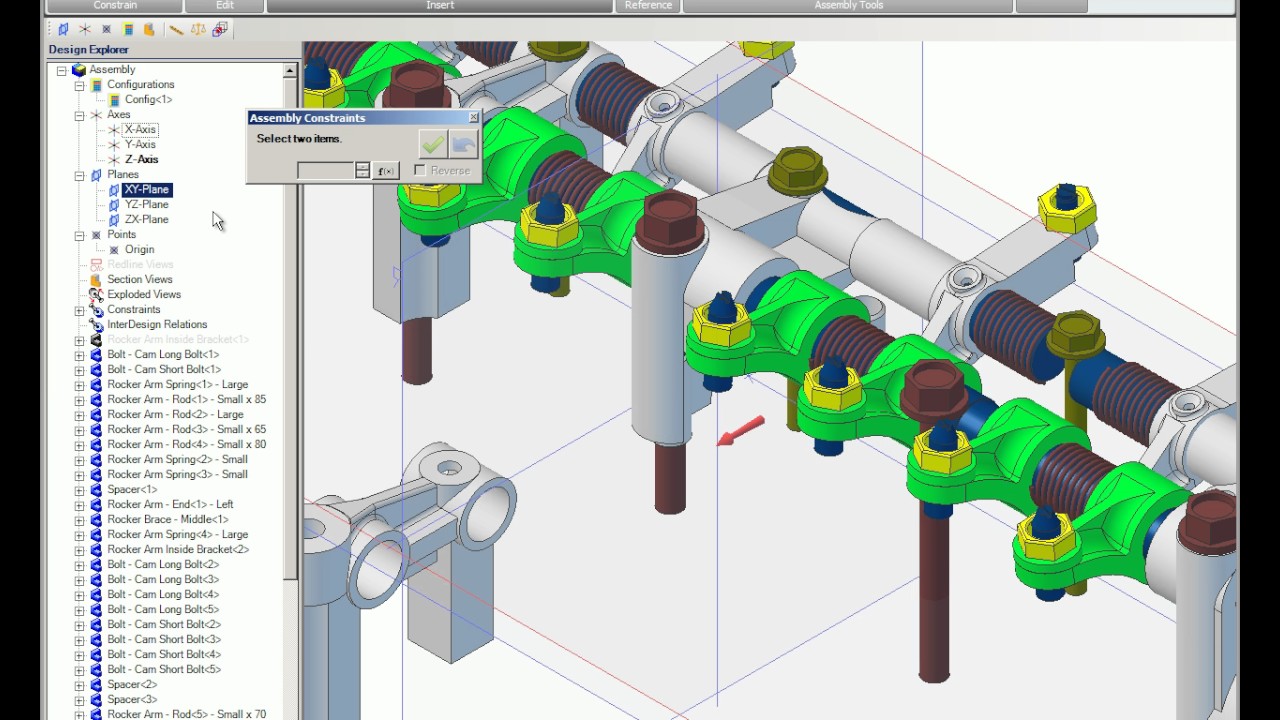Viewport: 1280px width, 720px height.
Task: Click the Config<1> item icon
Action: [115, 100]
